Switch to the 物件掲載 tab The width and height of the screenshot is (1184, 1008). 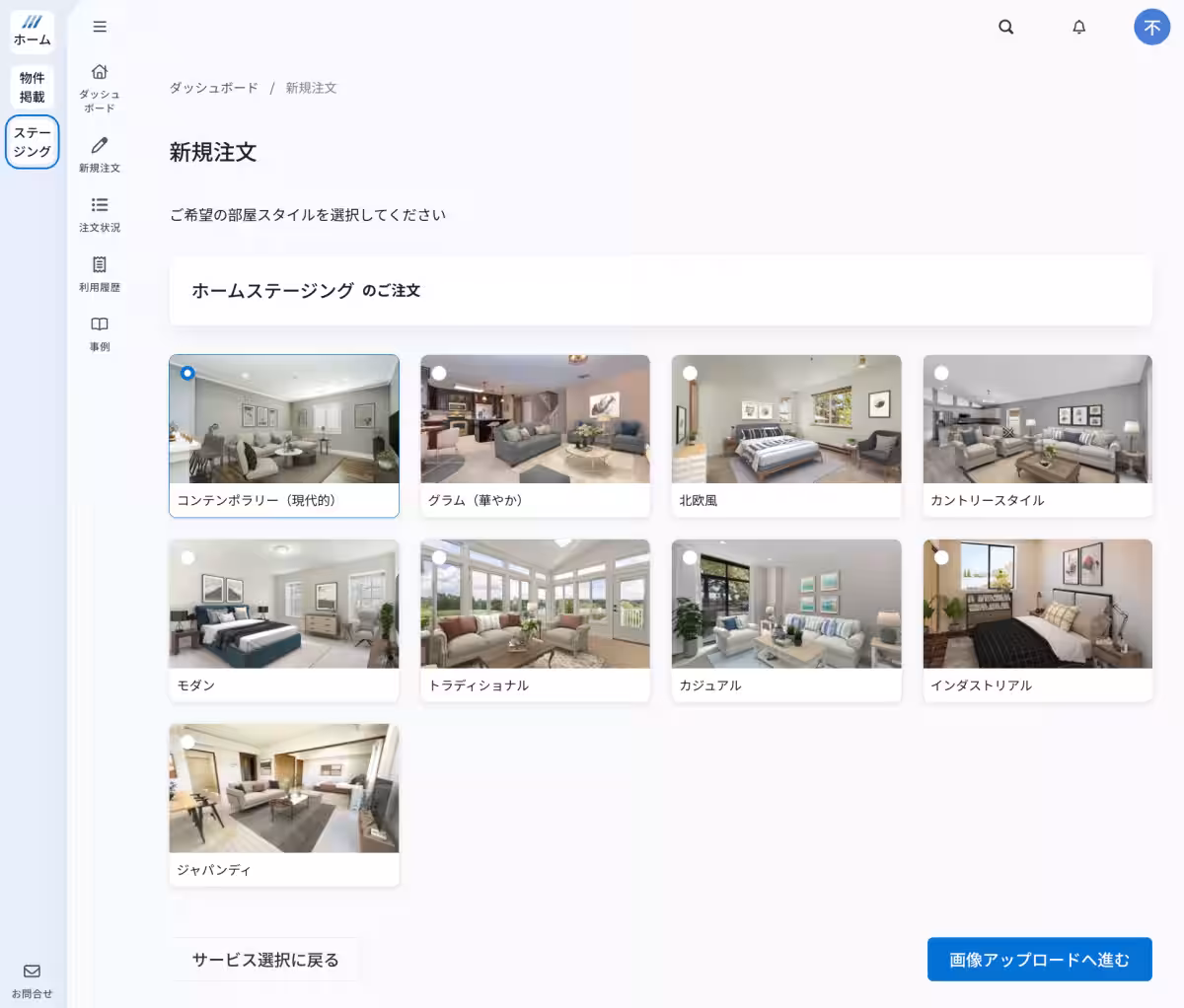(33, 87)
